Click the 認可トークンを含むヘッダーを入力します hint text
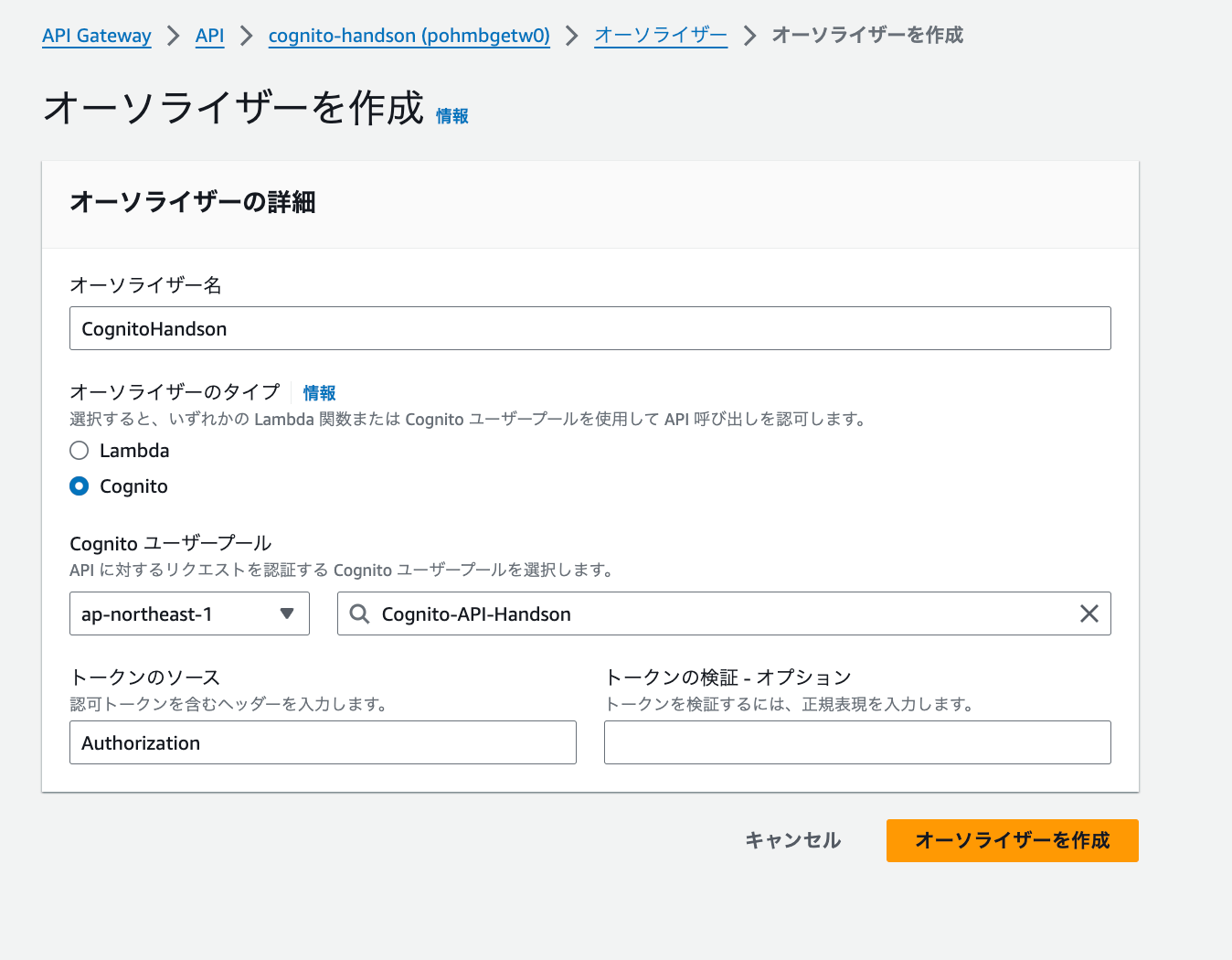Viewport: 1232px width, 960px height. (x=231, y=704)
